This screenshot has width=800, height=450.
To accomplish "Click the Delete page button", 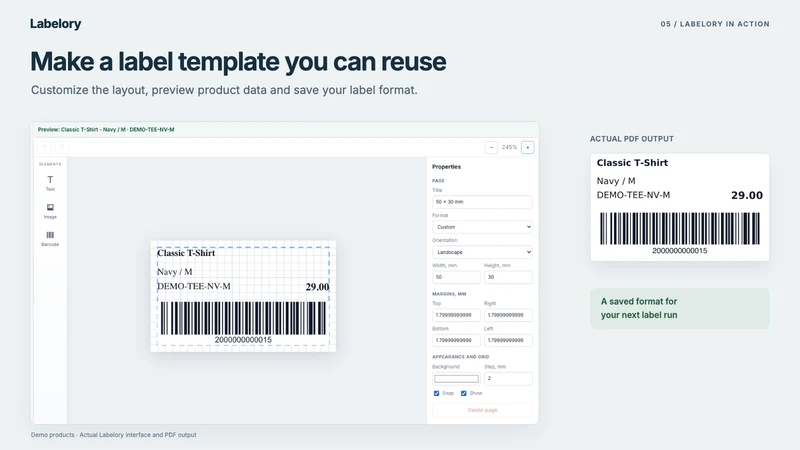I will tap(482, 410).
